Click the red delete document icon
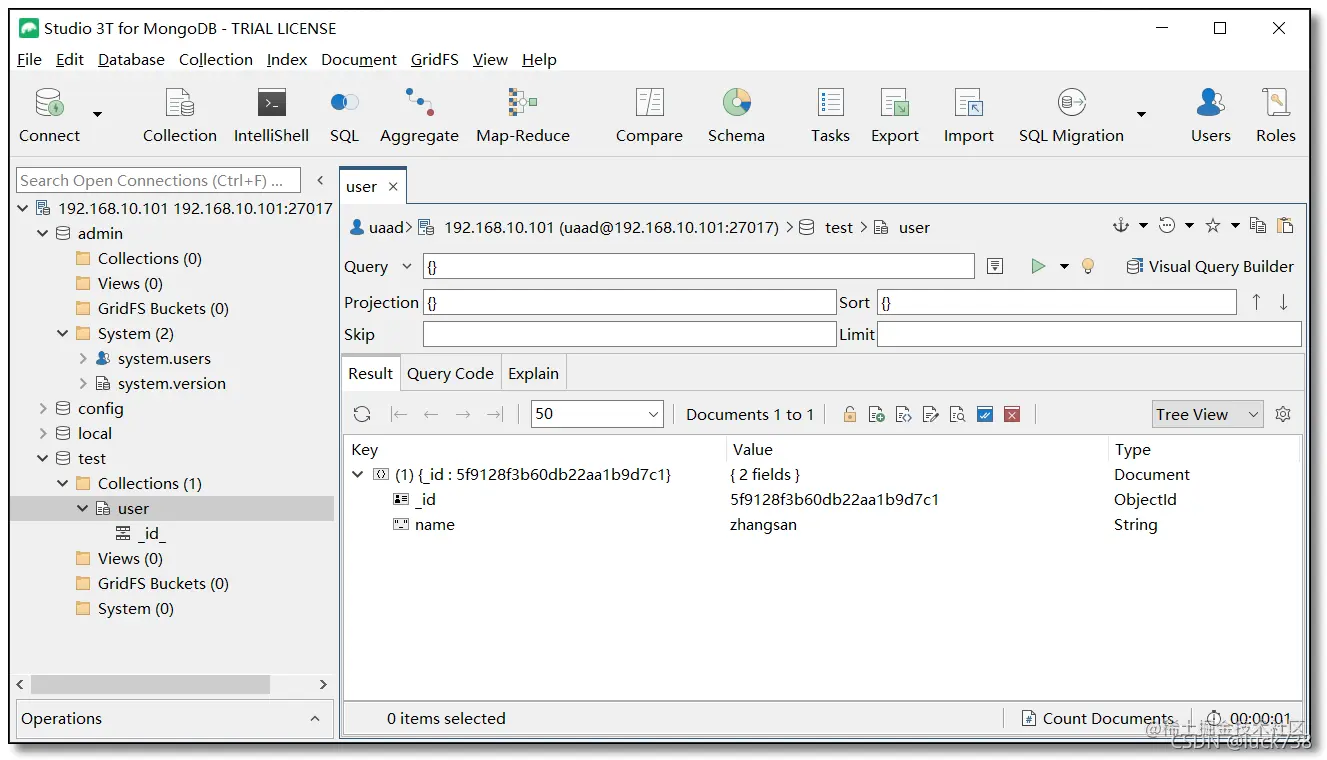This screenshot has height=760, width=1327. click(x=1012, y=414)
